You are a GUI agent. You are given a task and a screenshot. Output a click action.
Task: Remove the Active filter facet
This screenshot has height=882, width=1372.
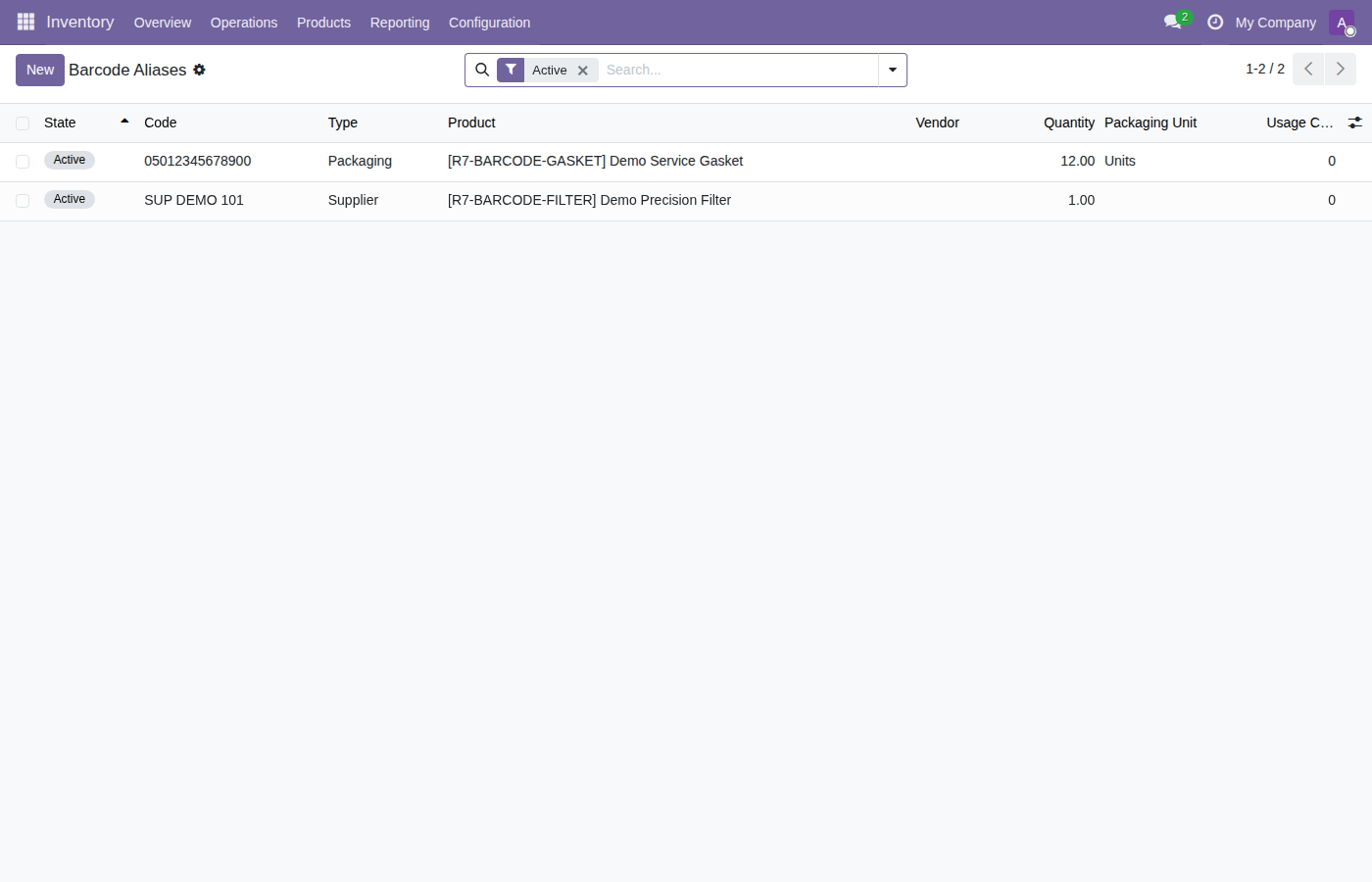point(583,71)
